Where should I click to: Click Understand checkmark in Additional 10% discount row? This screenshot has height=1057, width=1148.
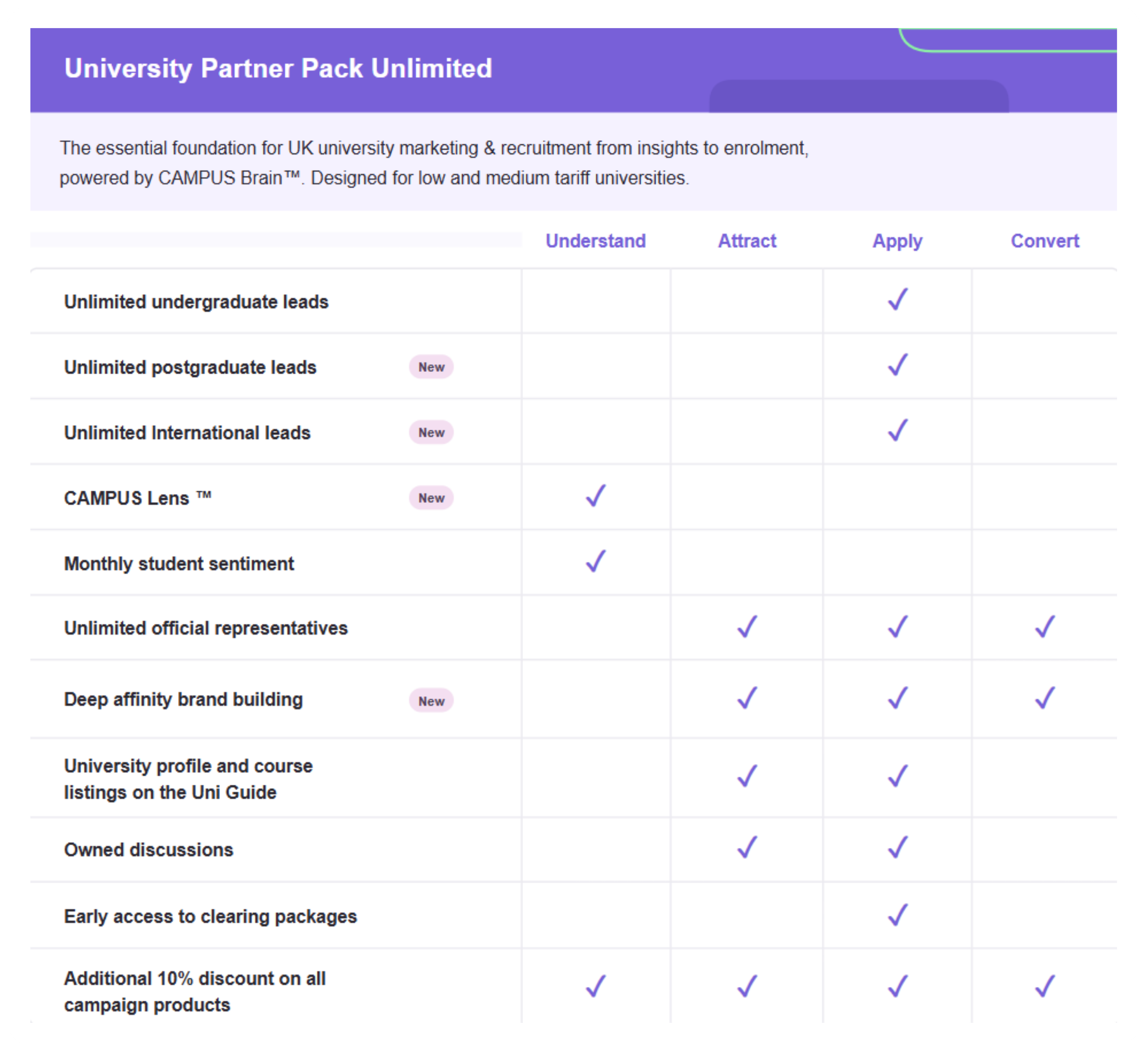595,986
